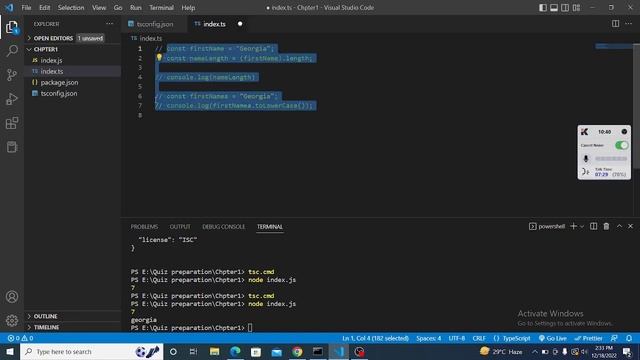Toggle secondary side bar layout icon
Viewport: 640px width, 360px height.
(x=565, y=8)
